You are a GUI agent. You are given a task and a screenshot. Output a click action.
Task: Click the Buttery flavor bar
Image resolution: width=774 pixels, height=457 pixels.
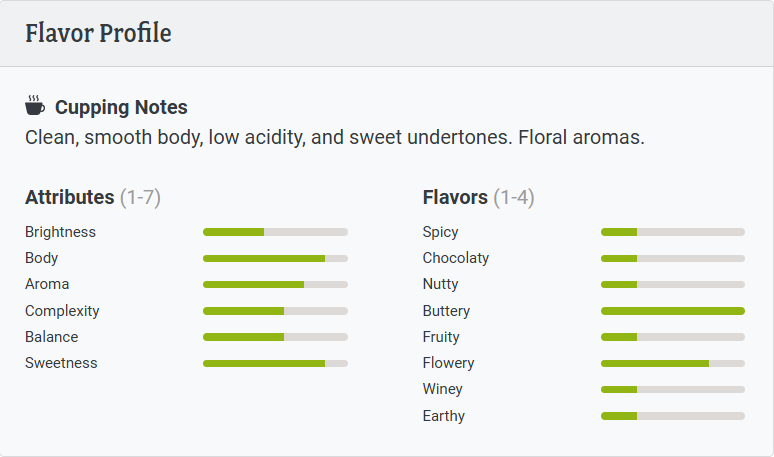tap(672, 311)
